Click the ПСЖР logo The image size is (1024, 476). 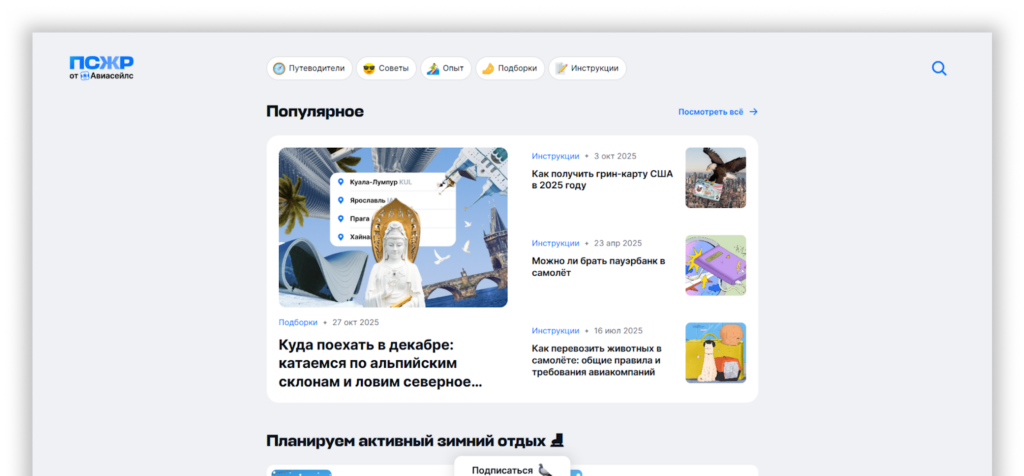click(101, 63)
